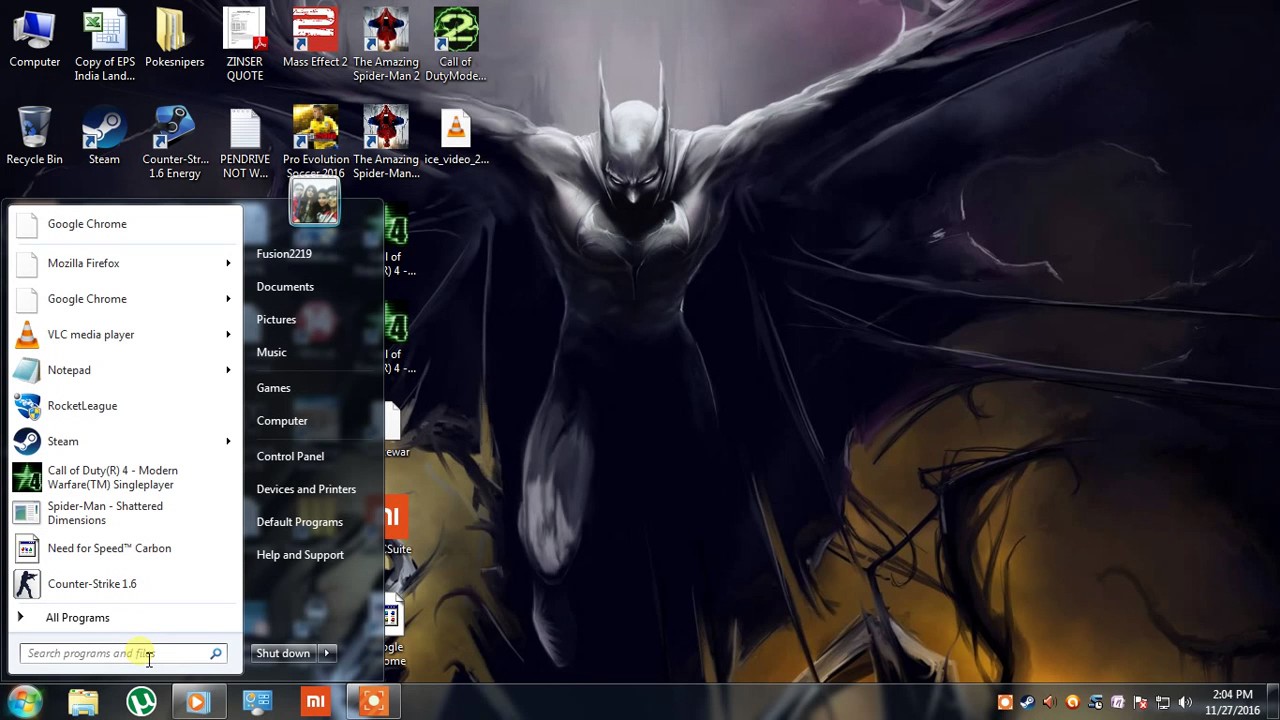This screenshot has width=1280, height=720.
Task: Launch Call of Duty Modern desktop shortcut
Action: (x=455, y=45)
